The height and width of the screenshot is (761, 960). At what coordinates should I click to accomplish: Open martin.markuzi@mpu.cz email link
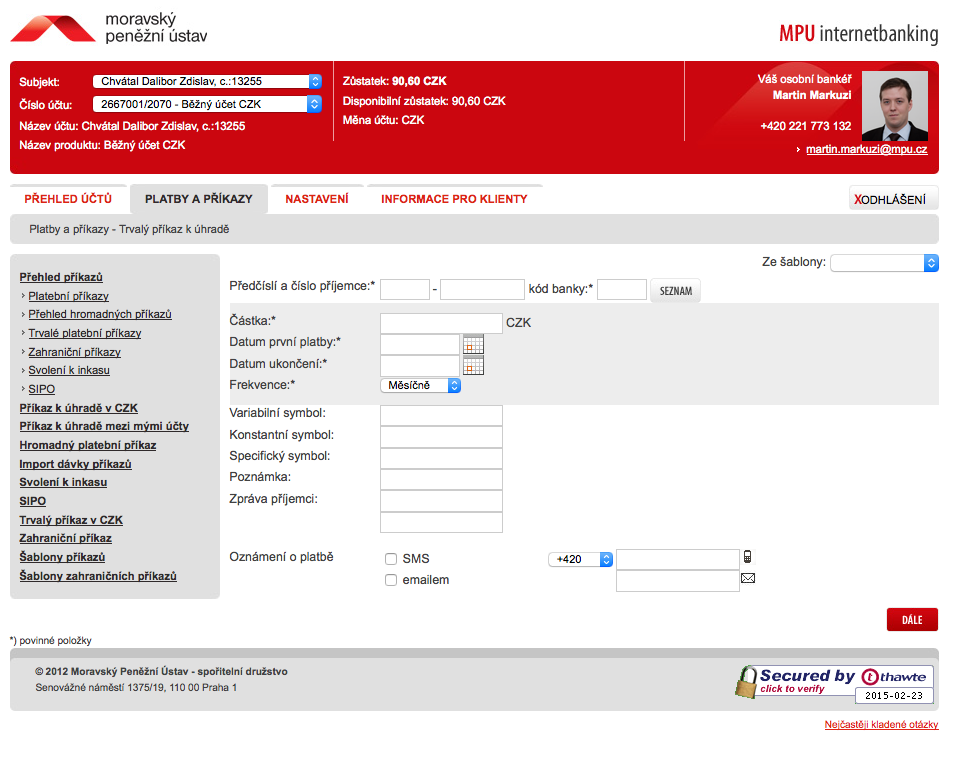[x=866, y=149]
